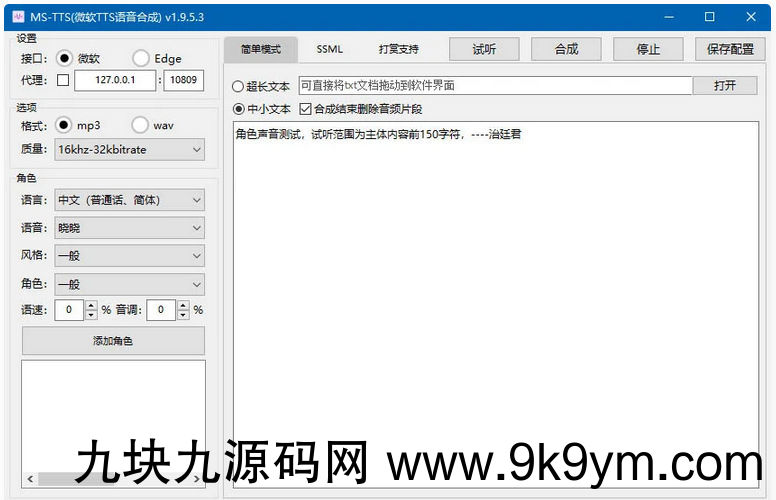776x500 pixels.
Task: Expand the 语言 language dropdown
Action: coord(130,200)
